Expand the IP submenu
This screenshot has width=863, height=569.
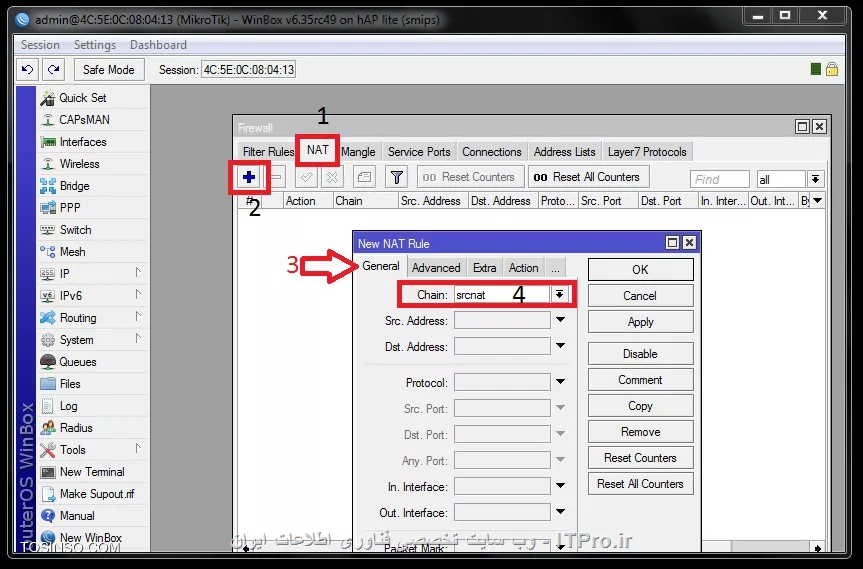coord(138,272)
